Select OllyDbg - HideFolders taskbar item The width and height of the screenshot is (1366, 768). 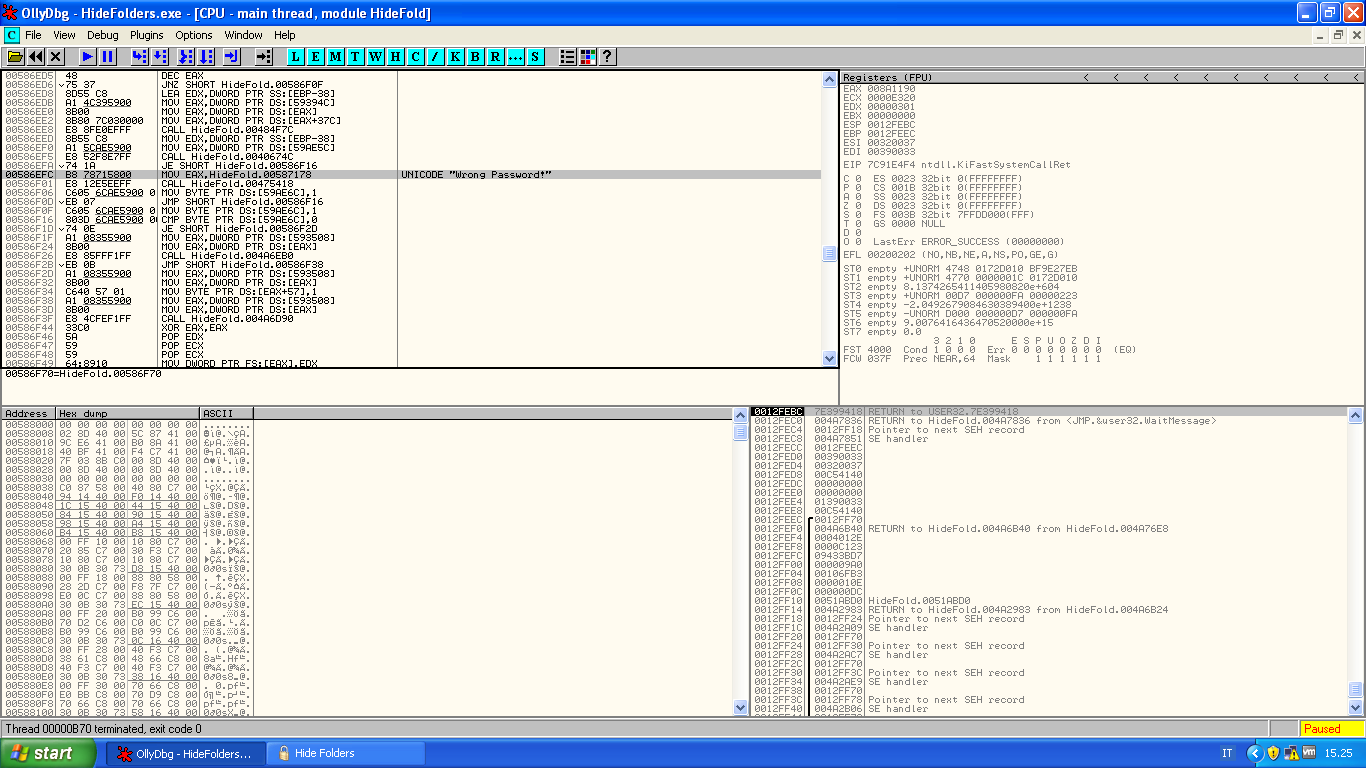[x=187, y=753]
